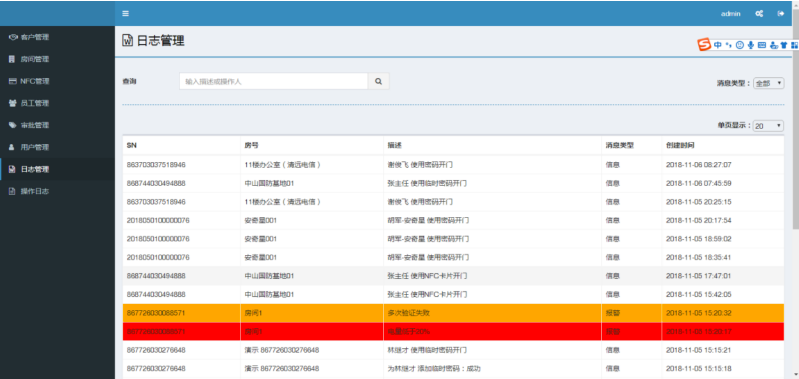Open Sogou emoji smiley icon
Viewport: 799px width, 379px height.
[740, 45]
